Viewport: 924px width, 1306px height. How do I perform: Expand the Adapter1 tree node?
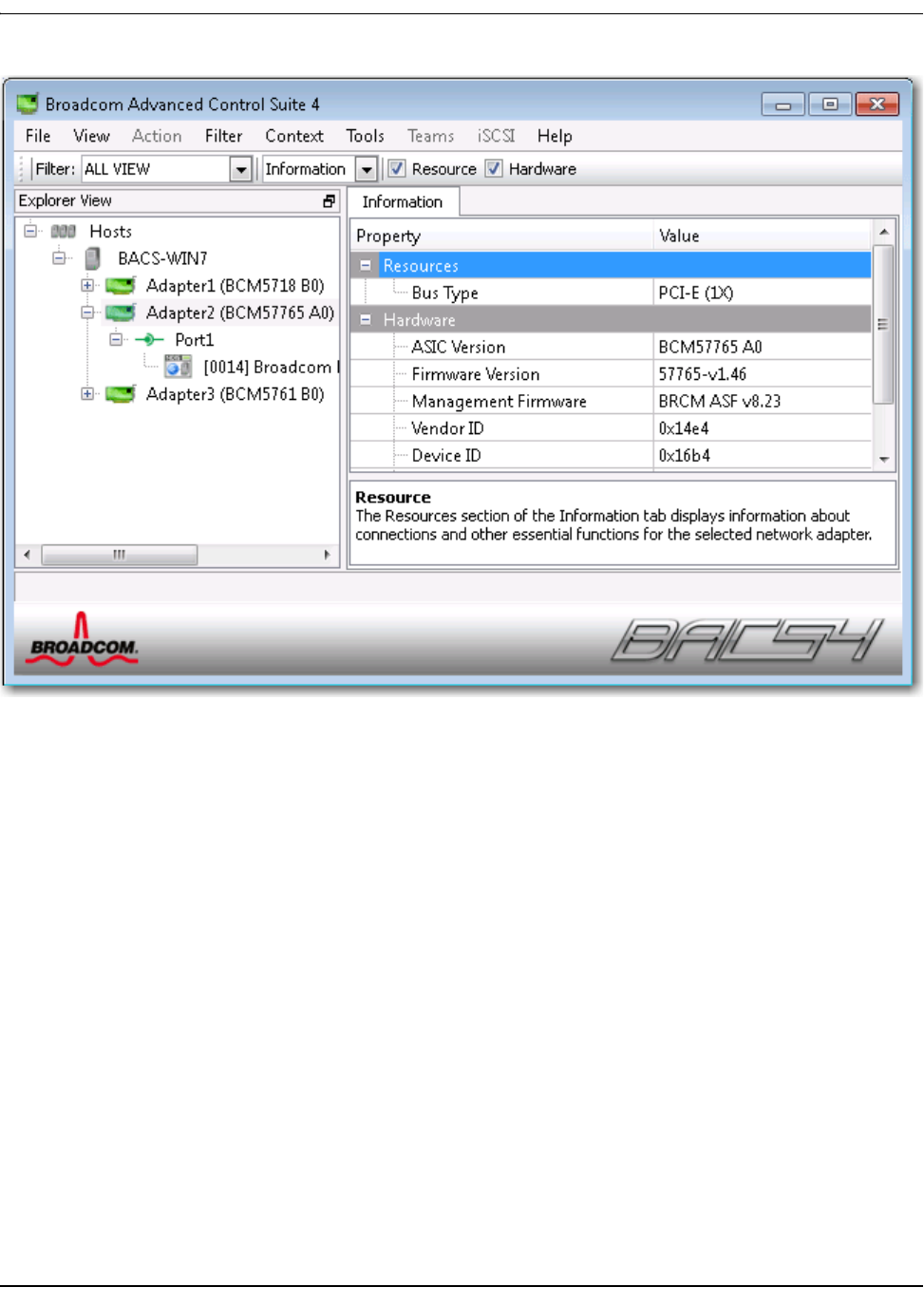tap(87, 285)
